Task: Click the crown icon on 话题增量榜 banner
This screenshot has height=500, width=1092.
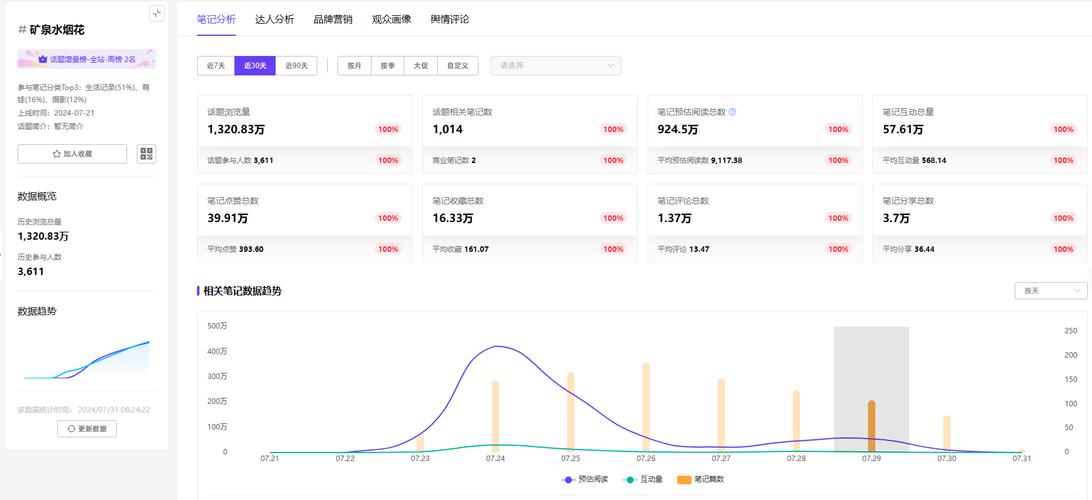Action: (42, 60)
